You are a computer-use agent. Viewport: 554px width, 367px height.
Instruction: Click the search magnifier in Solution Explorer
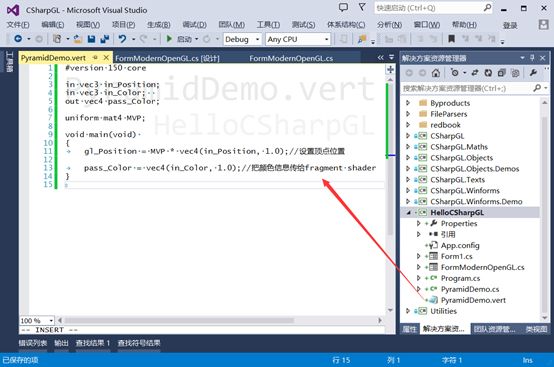pyautogui.click(x=537, y=88)
